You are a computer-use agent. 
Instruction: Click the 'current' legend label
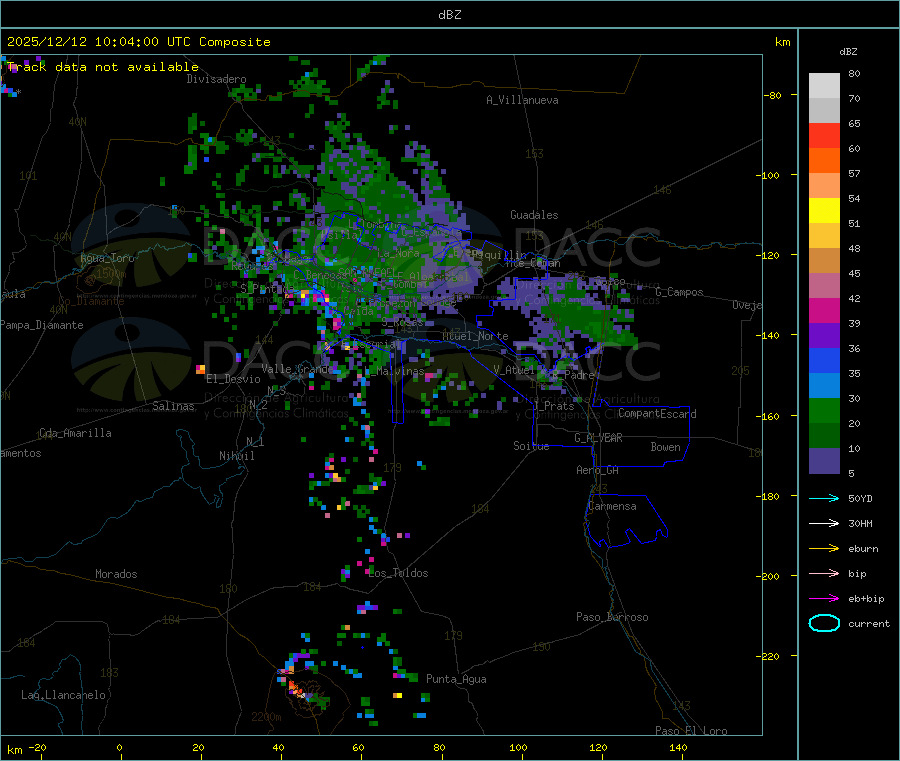[x=869, y=623]
